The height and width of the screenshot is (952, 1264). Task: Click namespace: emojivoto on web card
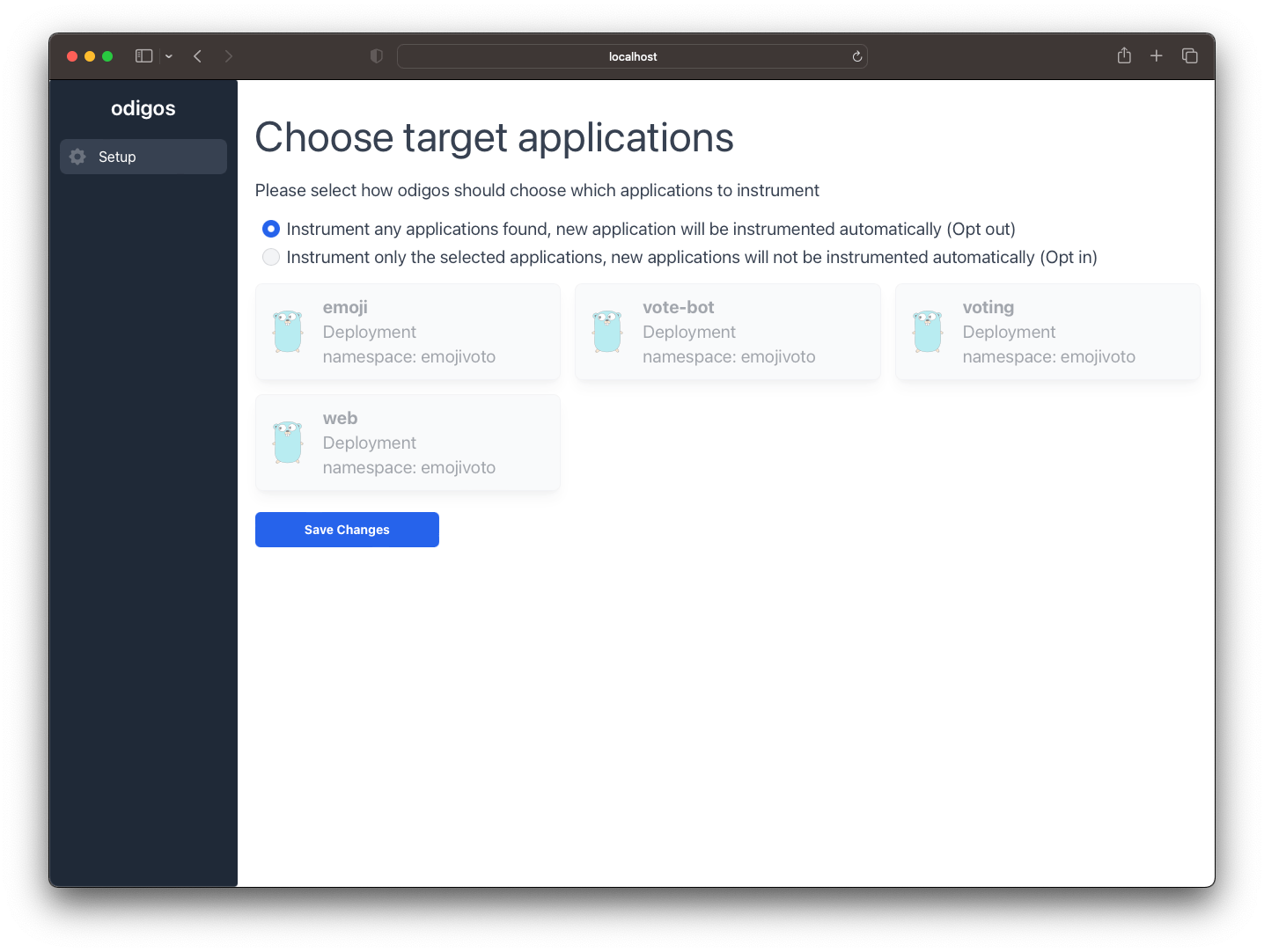[409, 467]
